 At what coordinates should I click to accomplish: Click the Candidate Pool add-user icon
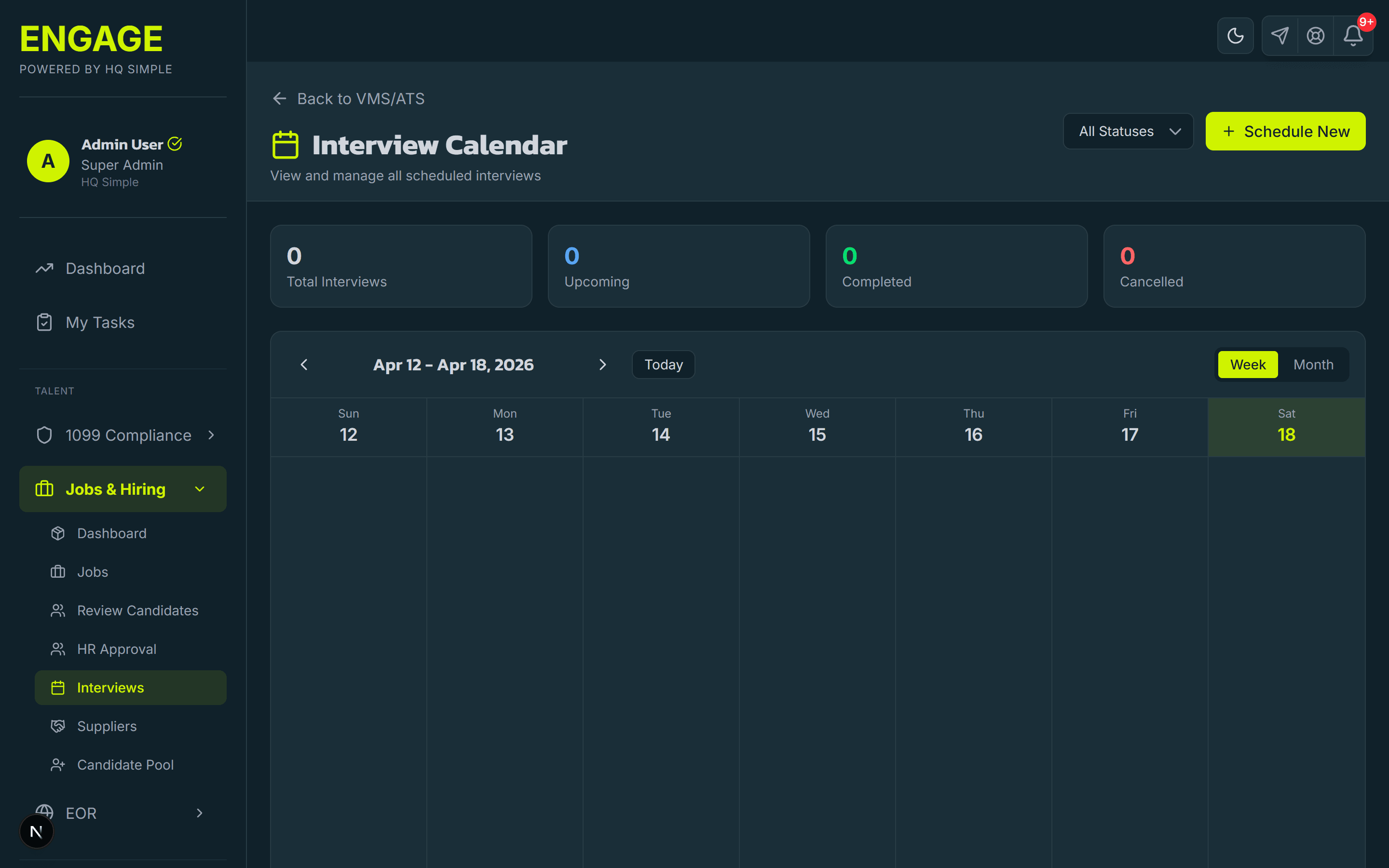coord(58,765)
